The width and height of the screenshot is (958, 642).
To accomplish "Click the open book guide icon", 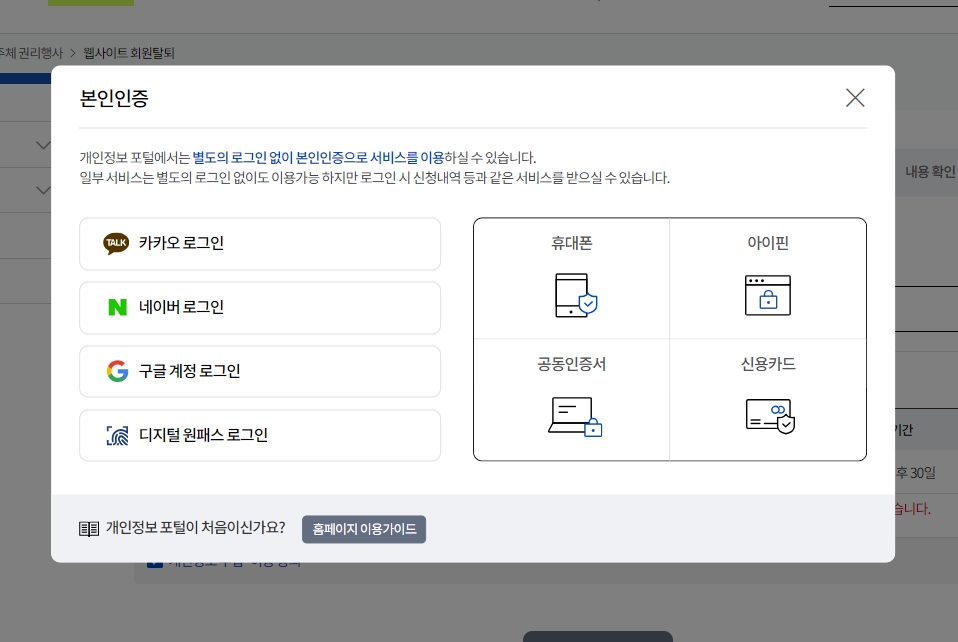I will click(89, 529).
